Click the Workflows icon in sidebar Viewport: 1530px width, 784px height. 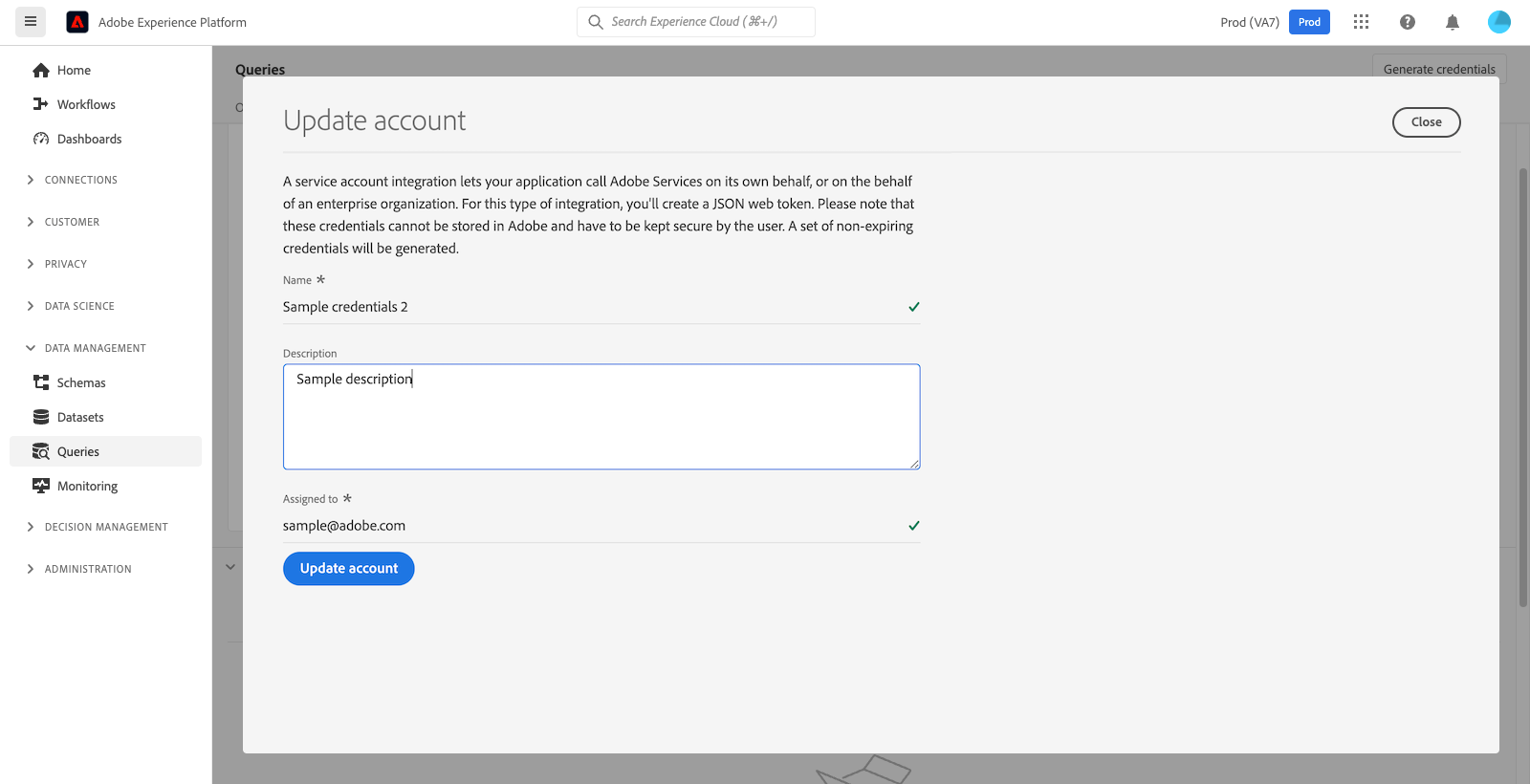click(41, 104)
